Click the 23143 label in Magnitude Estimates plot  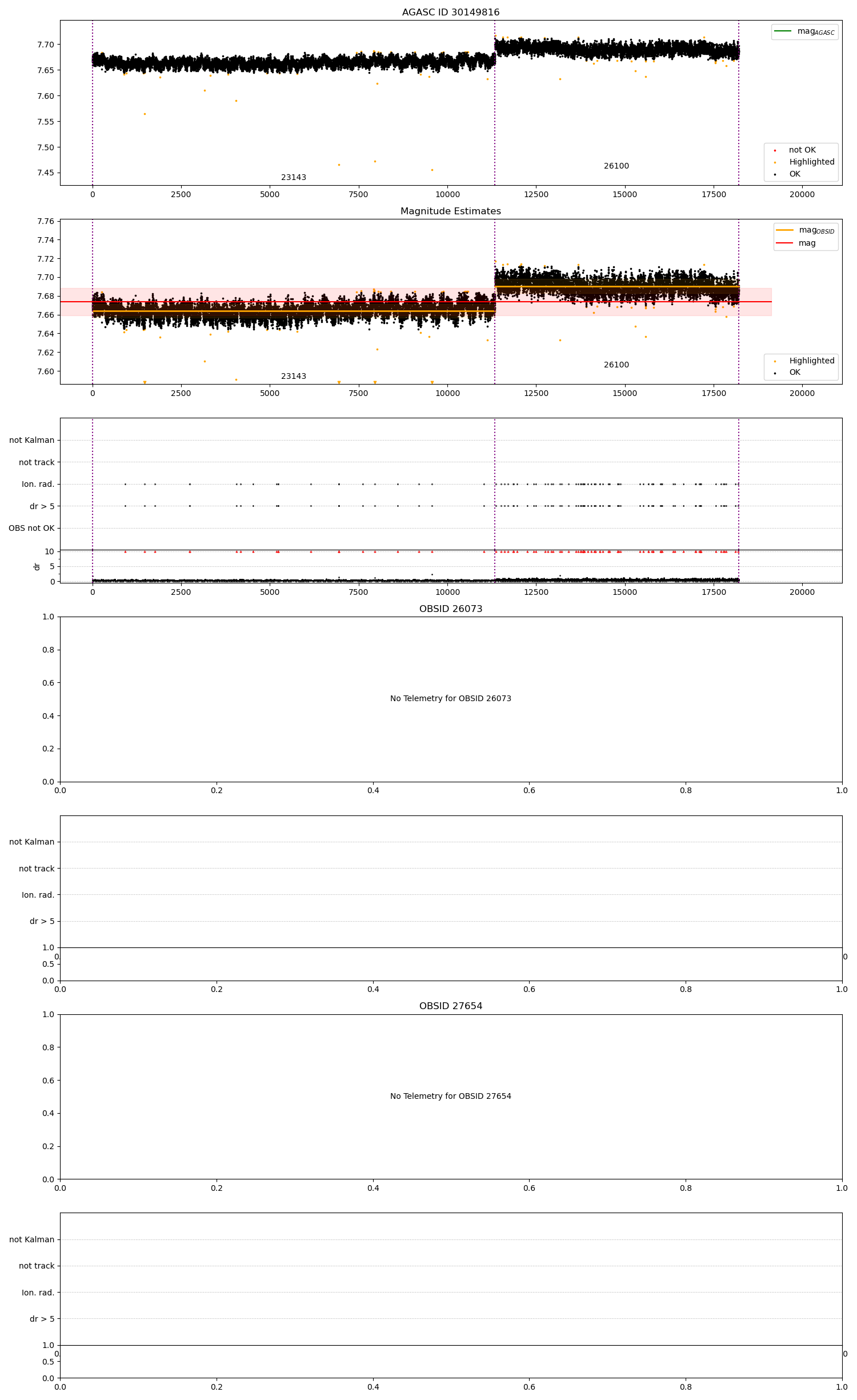click(293, 376)
